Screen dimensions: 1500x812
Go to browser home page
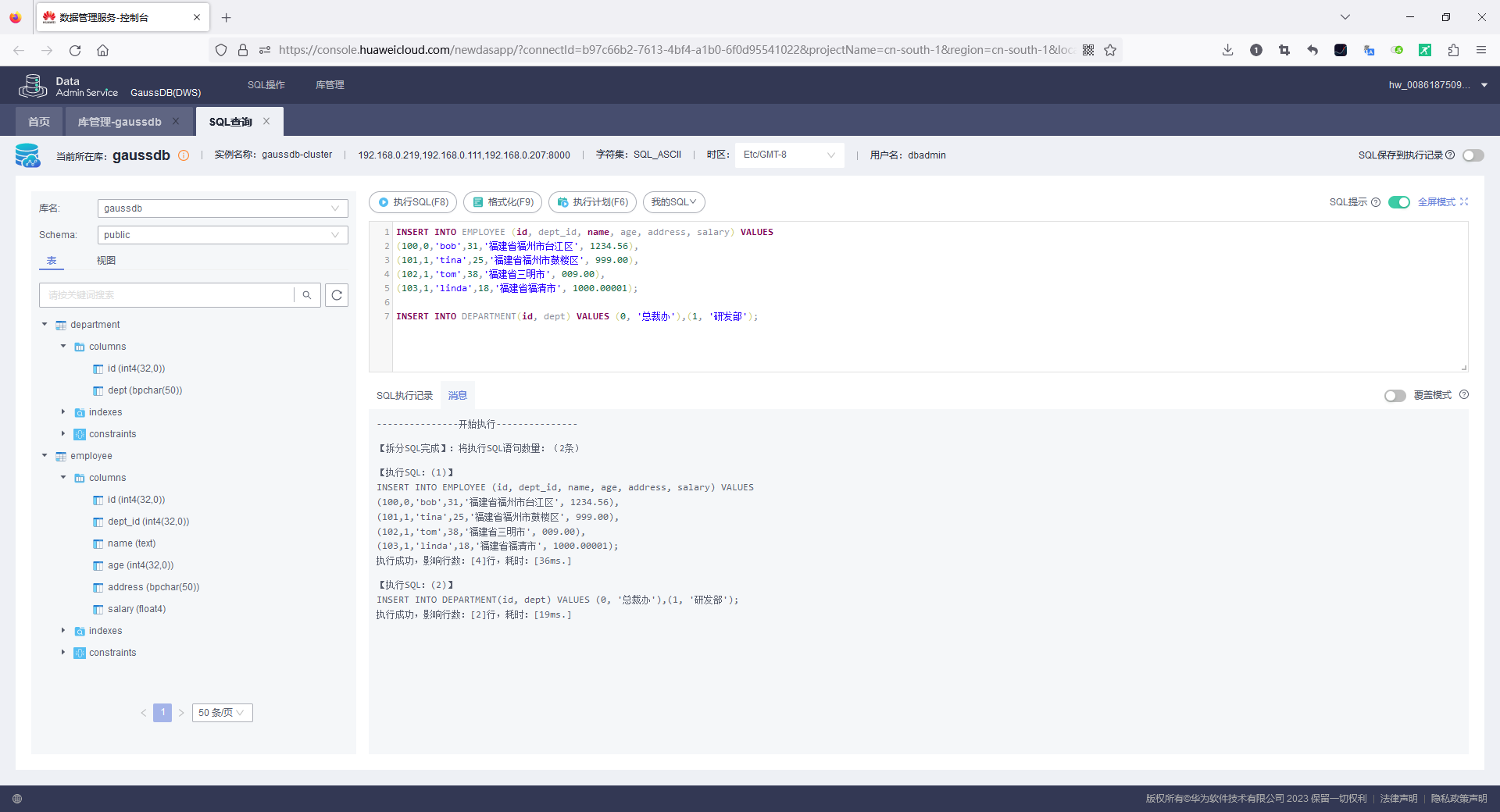tap(102, 50)
